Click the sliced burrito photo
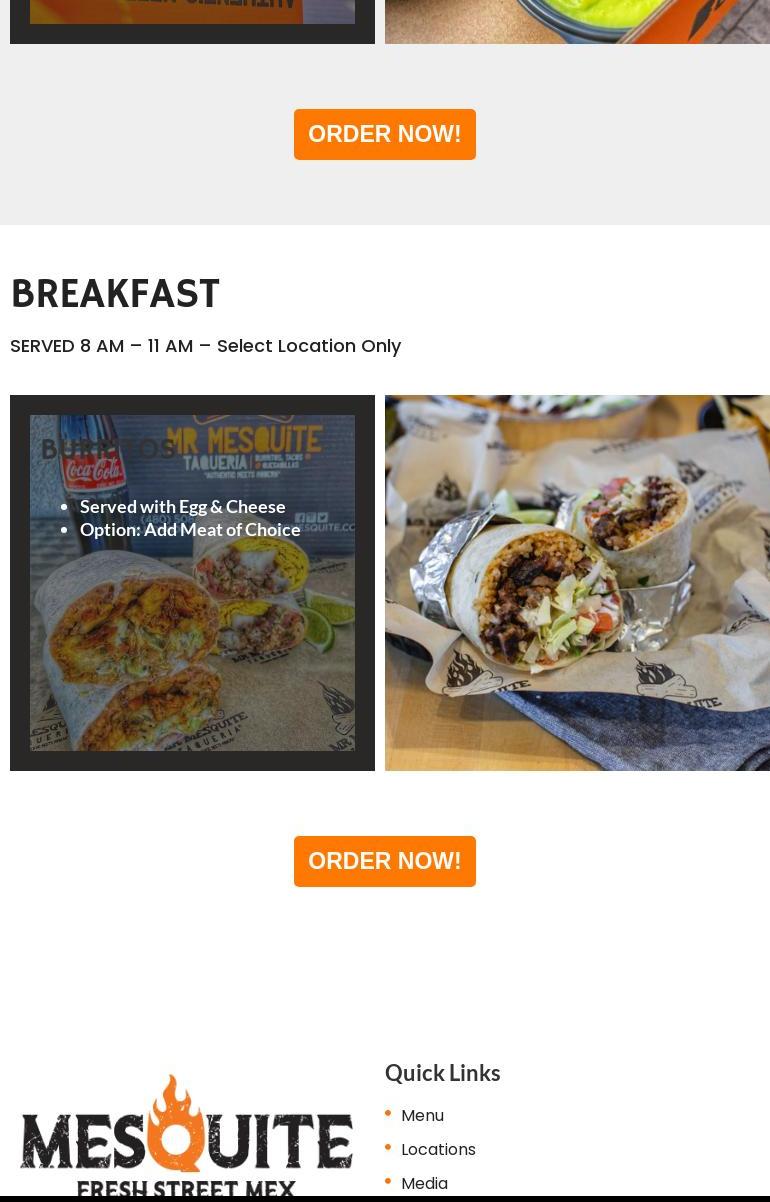This screenshot has width=770, height=1202. click(x=577, y=583)
